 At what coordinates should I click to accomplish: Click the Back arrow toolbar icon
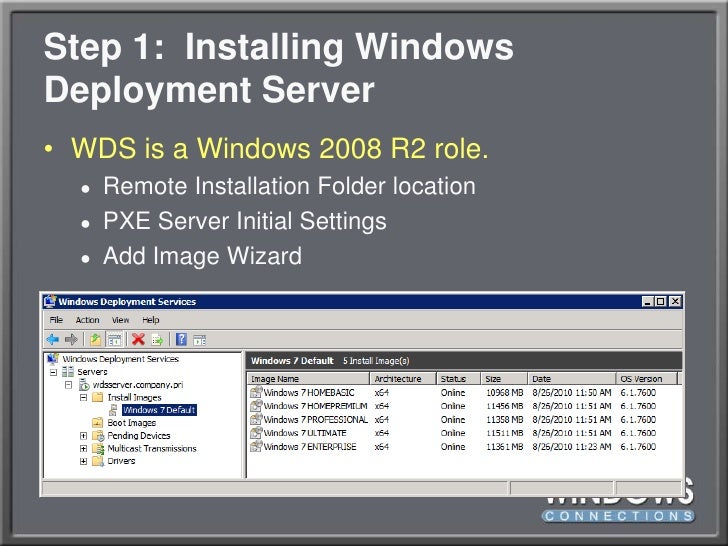click(52, 340)
